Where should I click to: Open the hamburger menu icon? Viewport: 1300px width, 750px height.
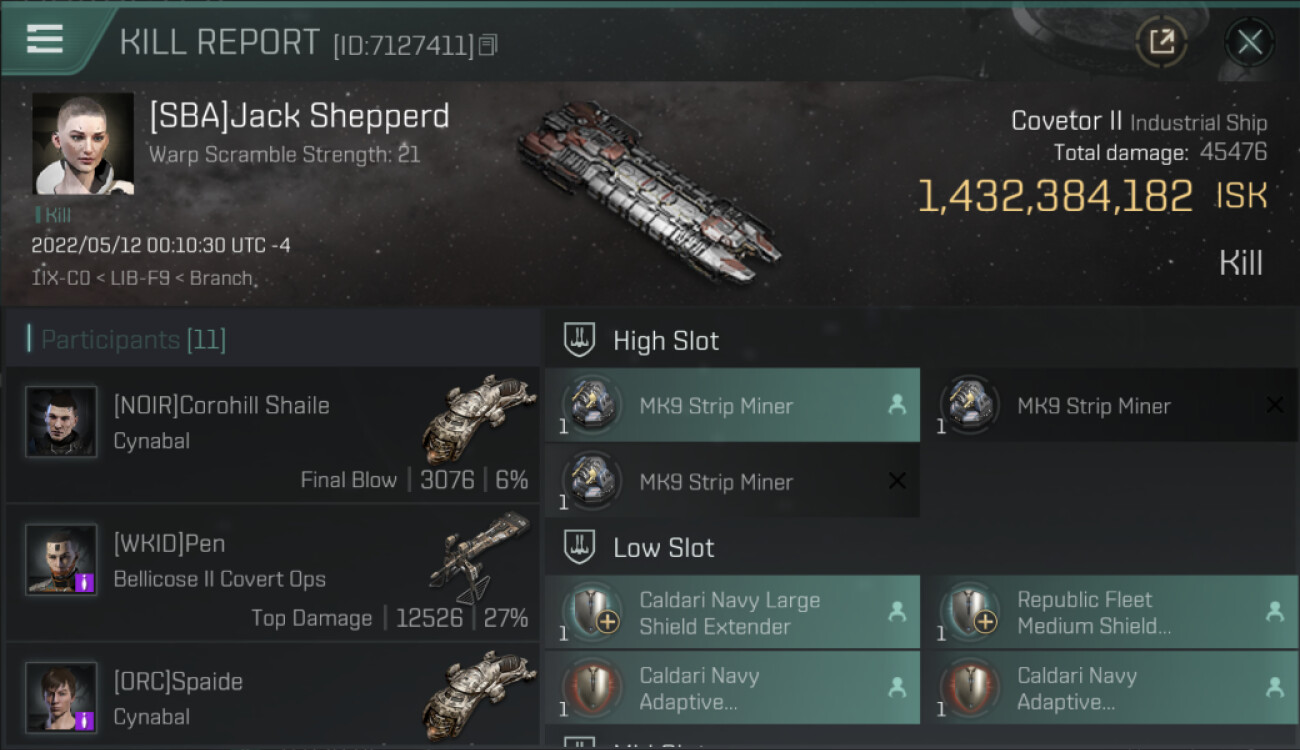pos(45,39)
